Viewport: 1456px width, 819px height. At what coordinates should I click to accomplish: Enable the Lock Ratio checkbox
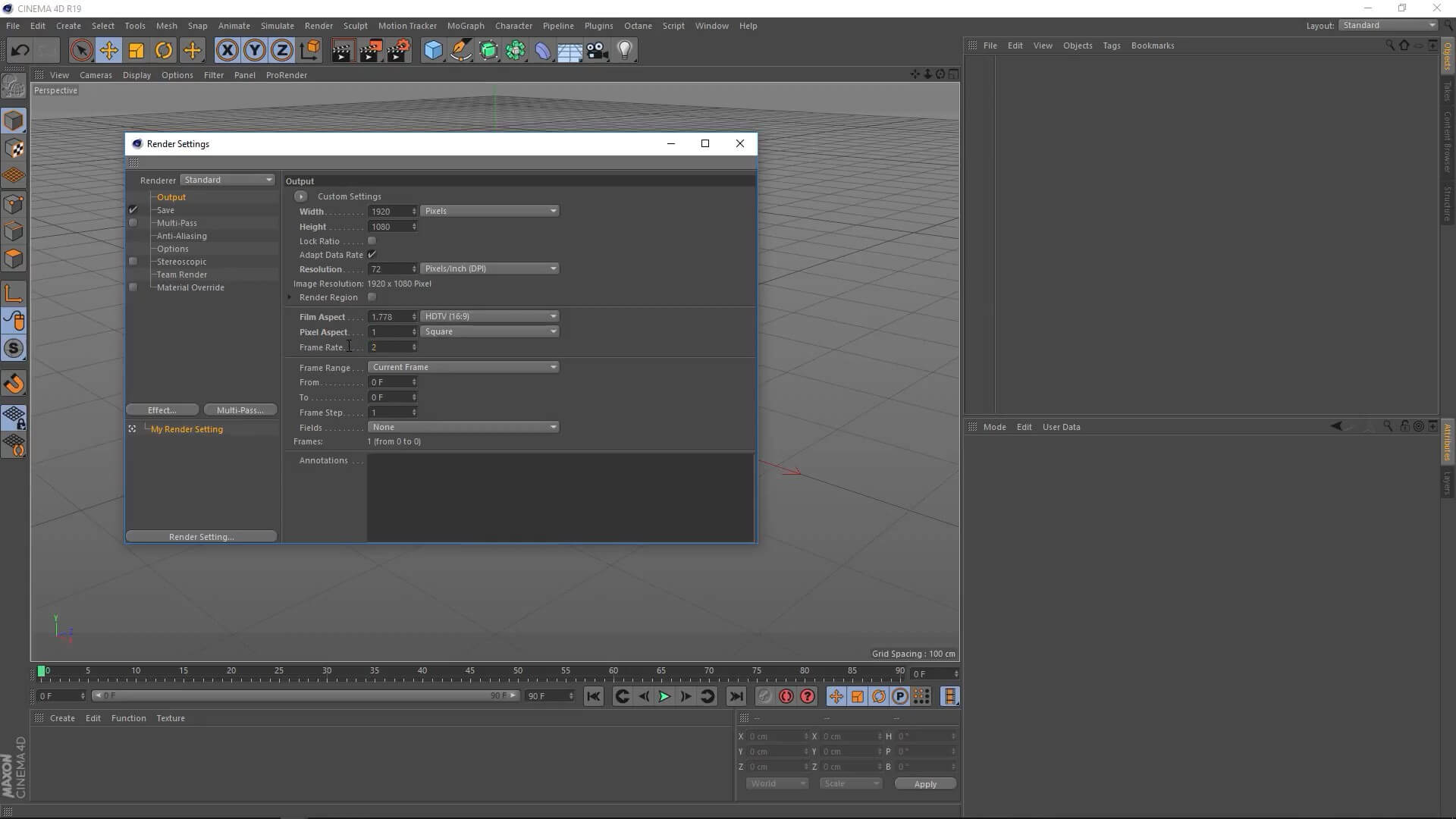point(372,241)
